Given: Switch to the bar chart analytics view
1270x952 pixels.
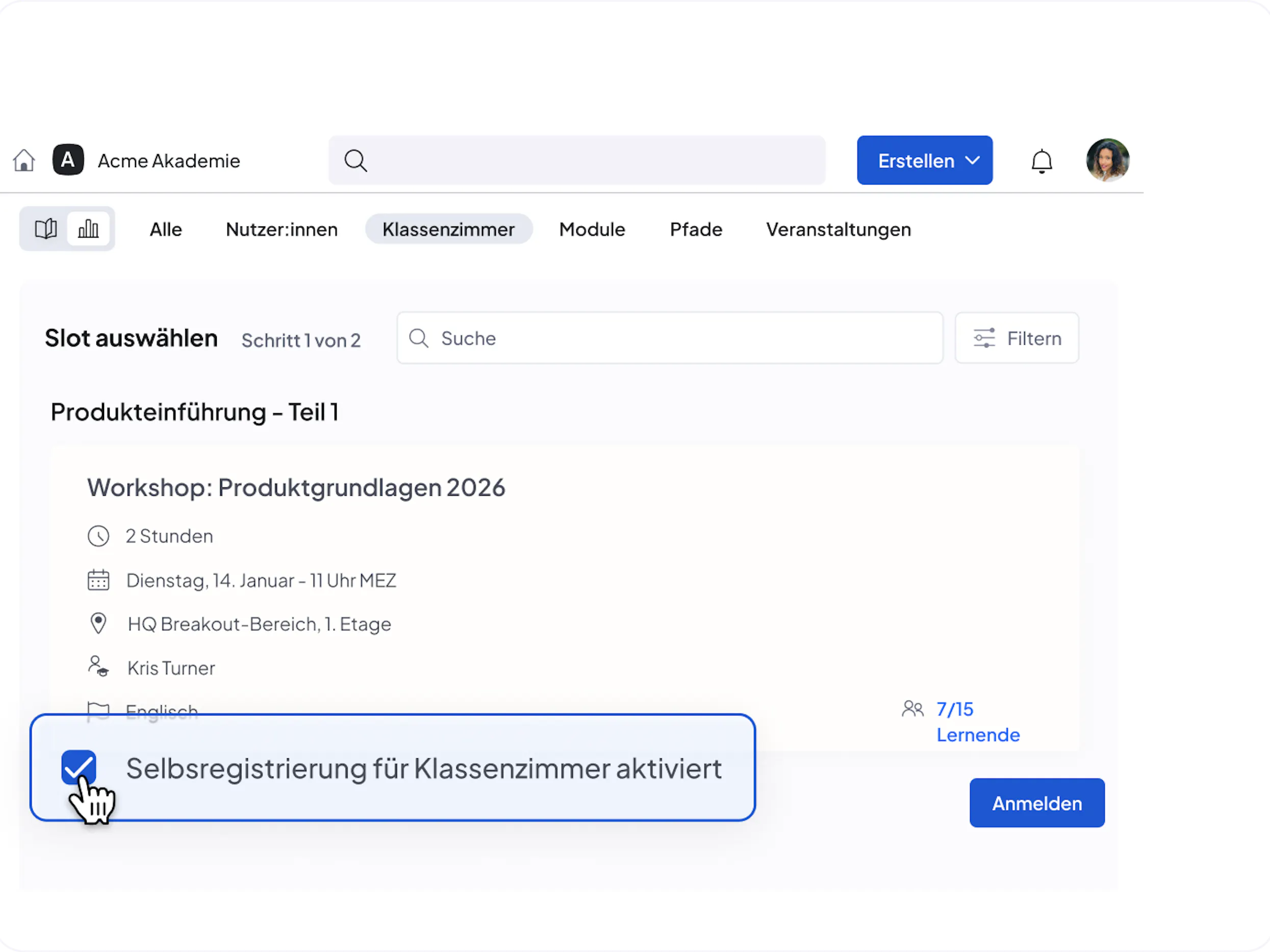Looking at the screenshot, I should click(x=88, y=229).
